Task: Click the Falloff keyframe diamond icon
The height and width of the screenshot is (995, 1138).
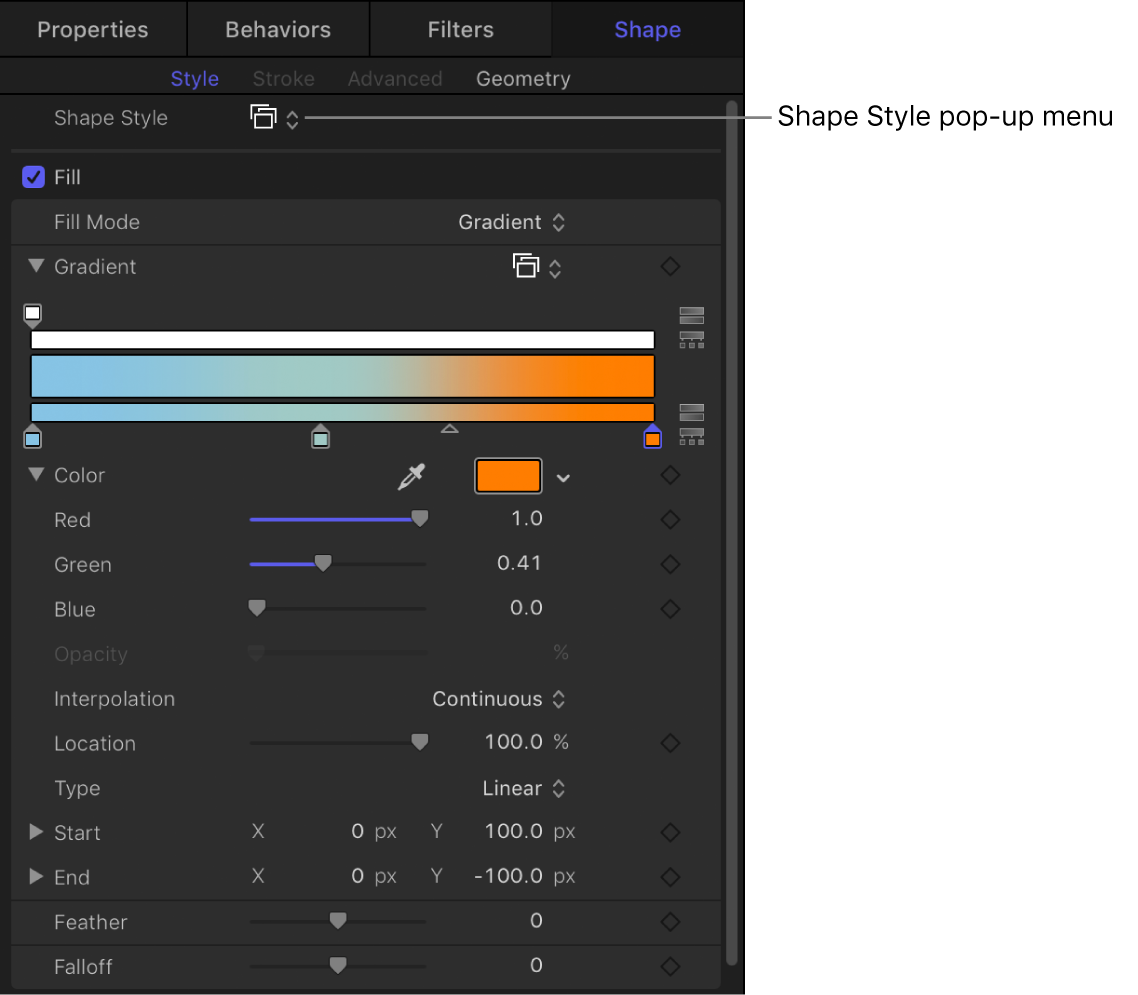Action: tap(670, 967)
